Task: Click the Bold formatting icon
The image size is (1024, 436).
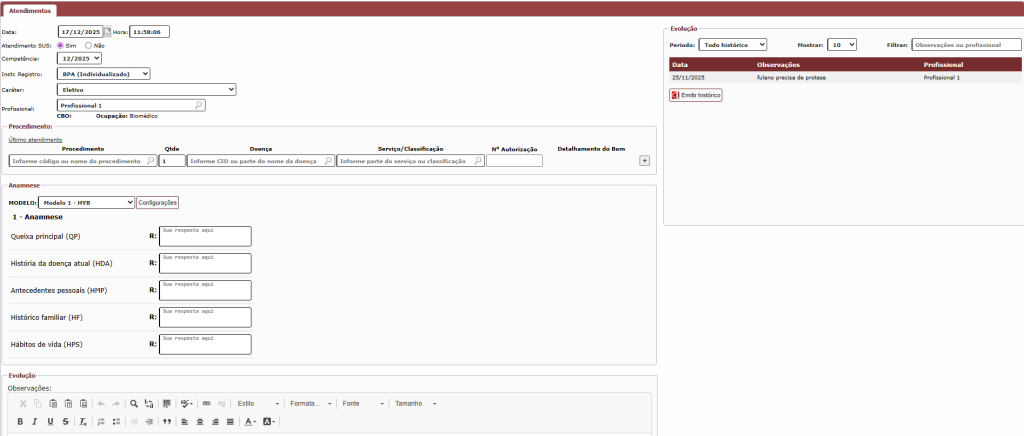Action: 20,422
